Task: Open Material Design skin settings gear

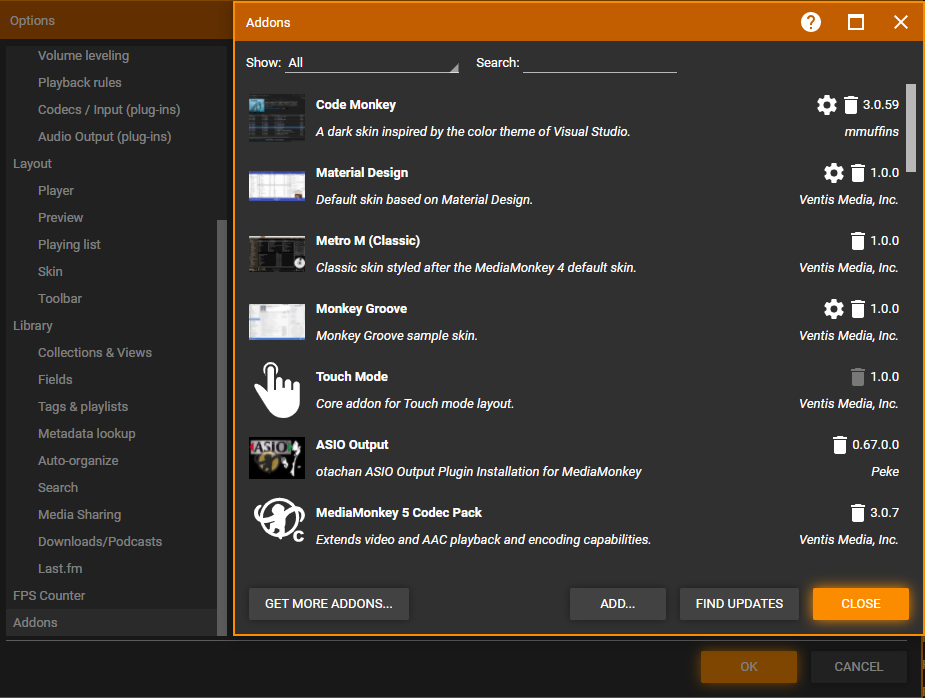Action: 833,173
